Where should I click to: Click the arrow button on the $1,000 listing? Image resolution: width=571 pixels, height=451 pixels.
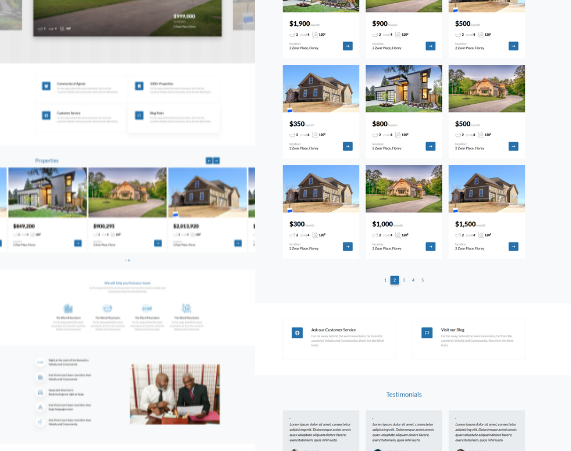click(430, 247)
